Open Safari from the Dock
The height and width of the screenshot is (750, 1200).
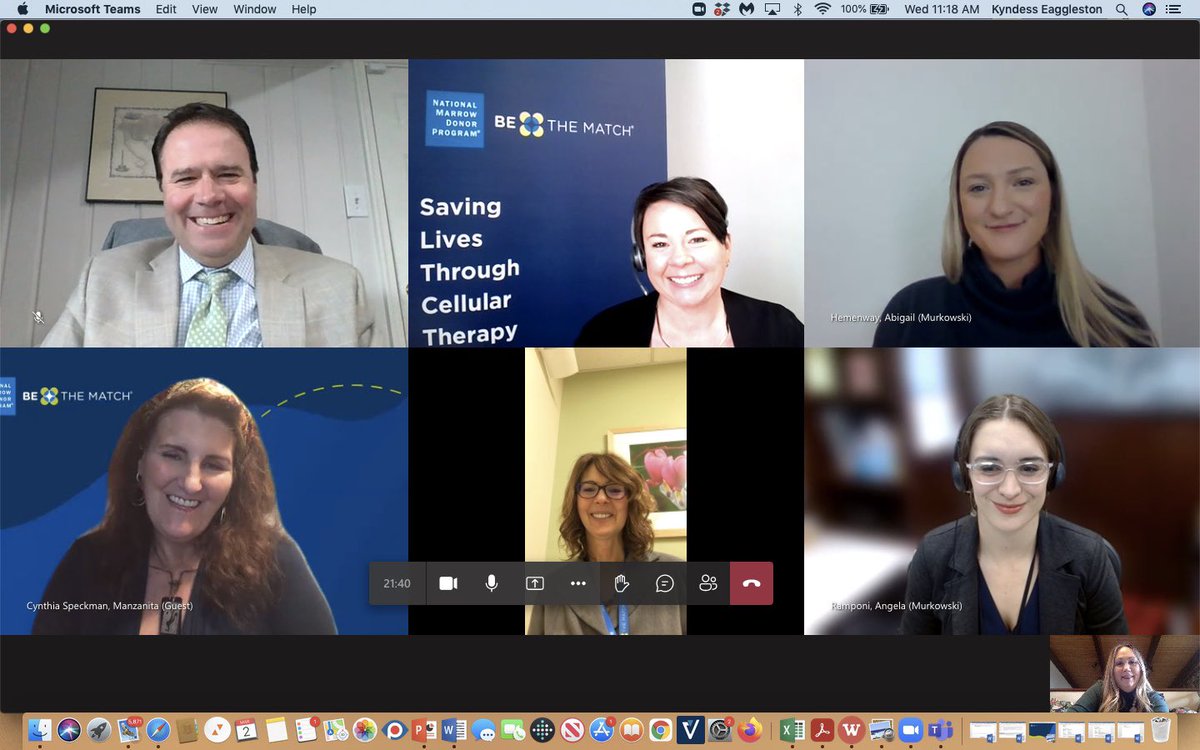click(158, 730)
